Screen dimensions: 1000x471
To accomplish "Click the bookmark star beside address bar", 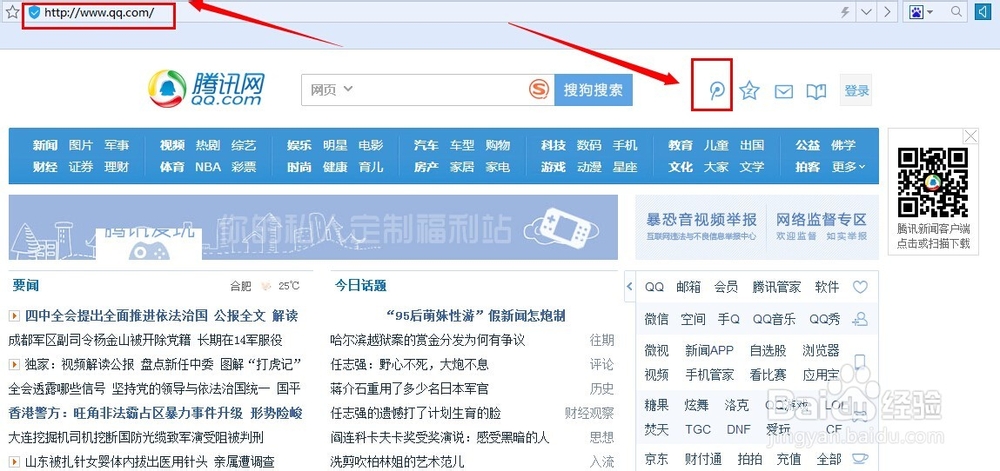I will coord(11,11).
